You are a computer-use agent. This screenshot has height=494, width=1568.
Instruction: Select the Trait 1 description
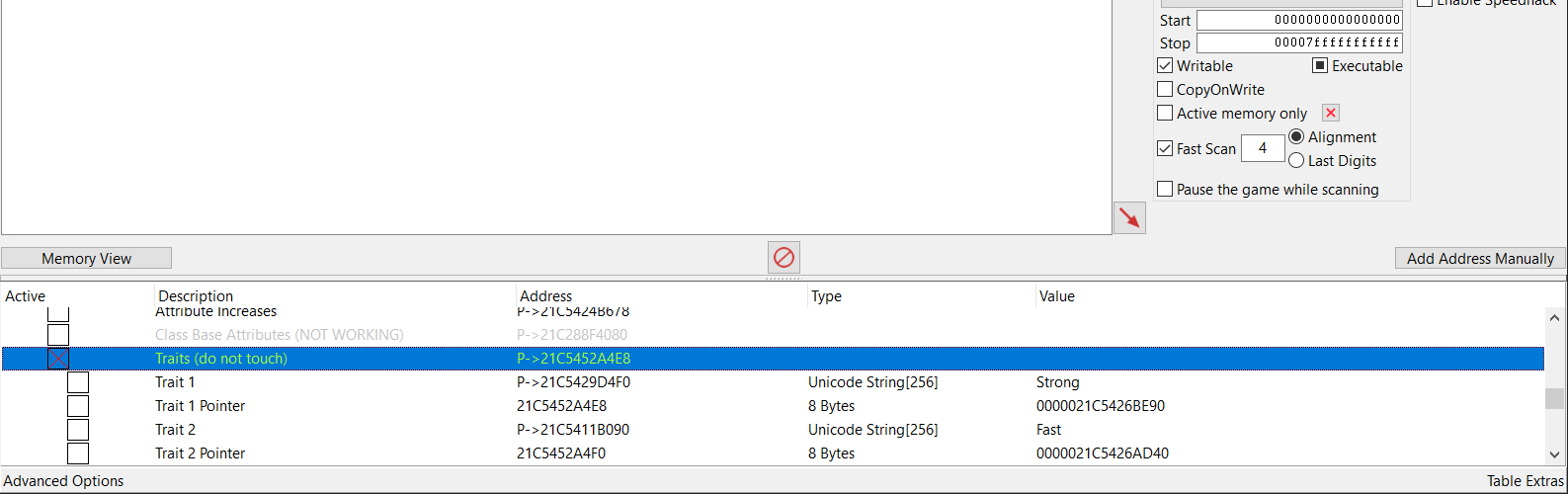click(175, 382)
